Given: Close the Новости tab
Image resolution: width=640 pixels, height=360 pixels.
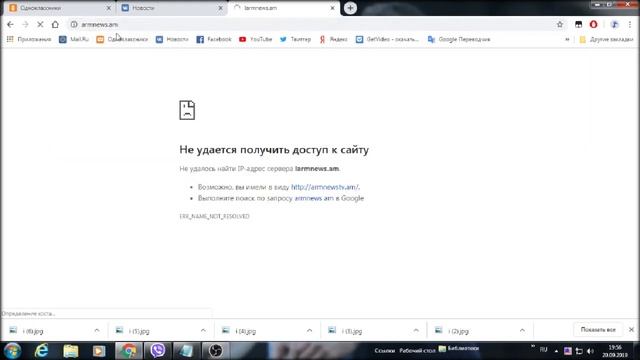Looking at the screenshot, I should tap(220, 8).
